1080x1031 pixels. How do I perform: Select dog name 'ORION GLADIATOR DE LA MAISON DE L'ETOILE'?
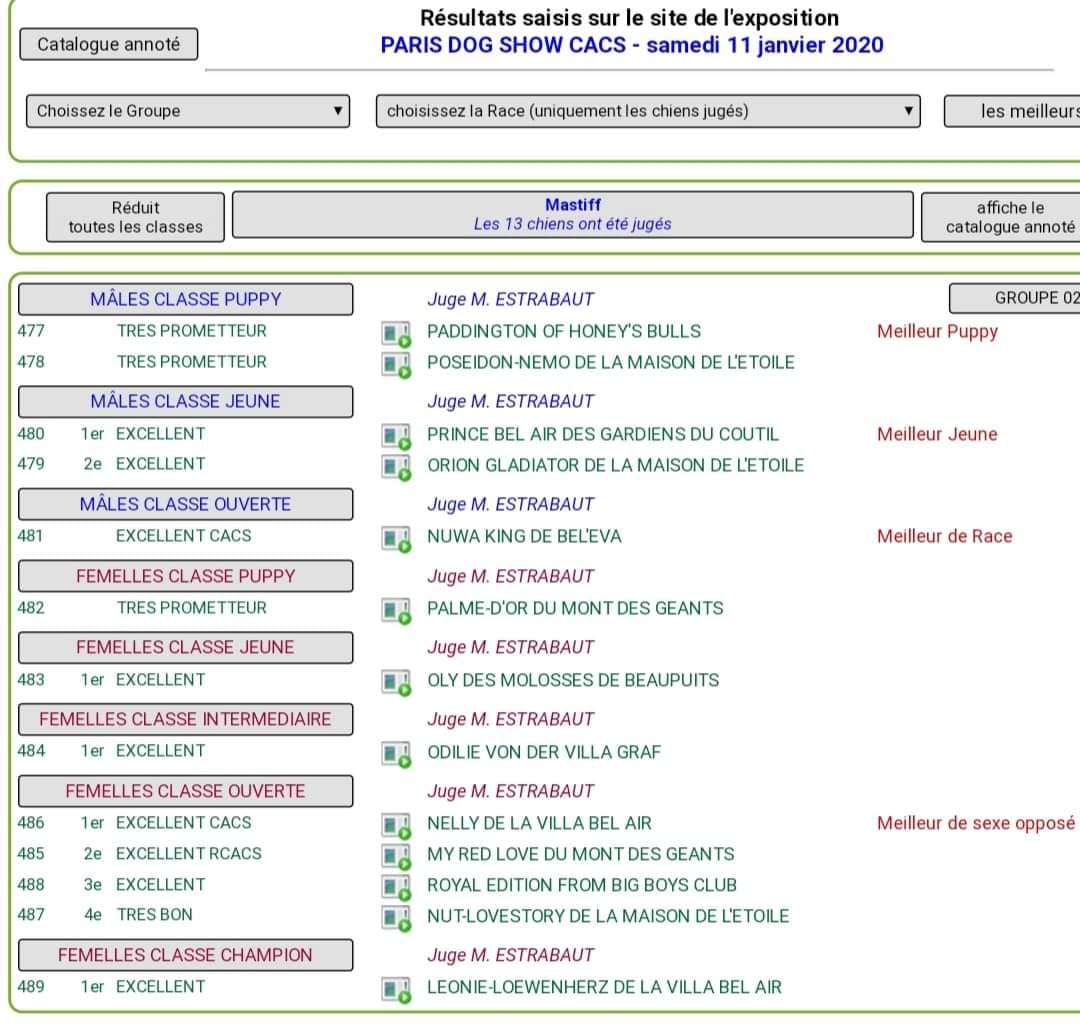[x=616, y=465]
